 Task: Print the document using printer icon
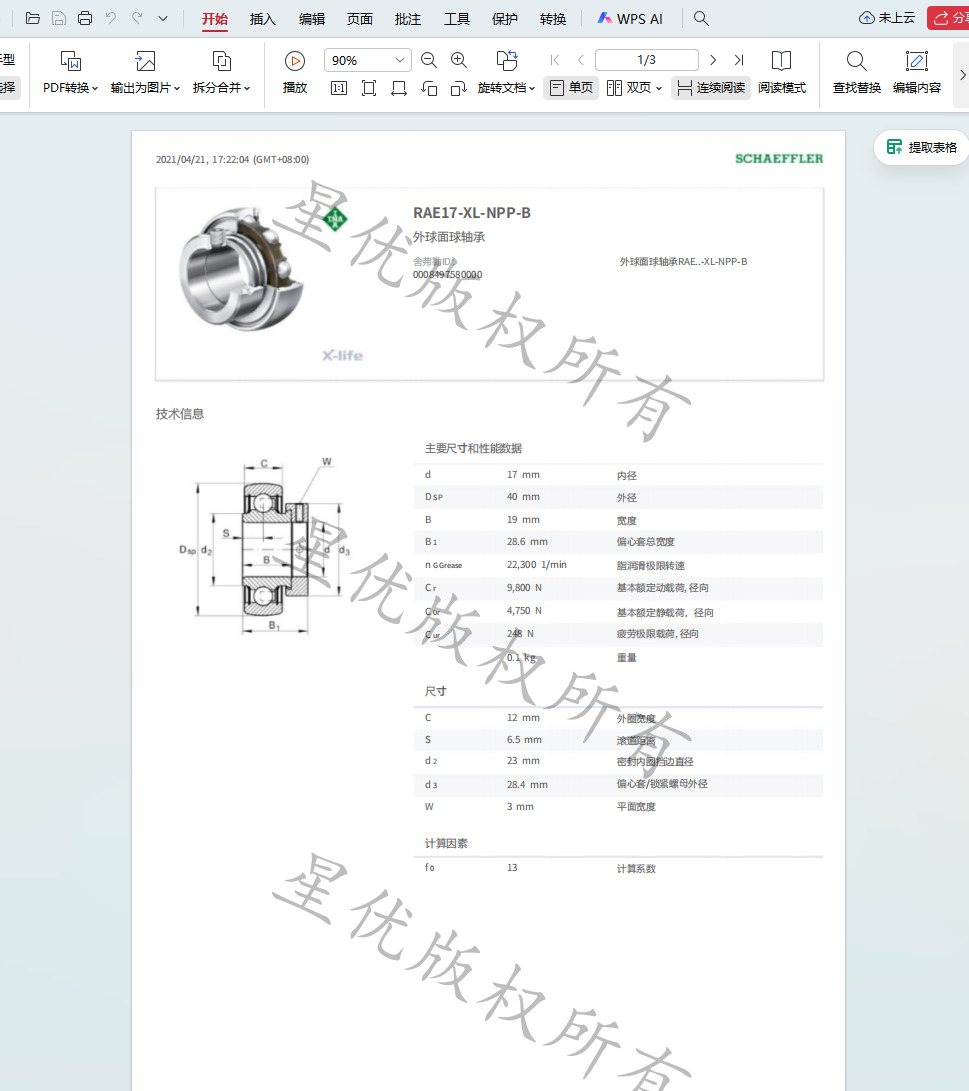(85, 19)
